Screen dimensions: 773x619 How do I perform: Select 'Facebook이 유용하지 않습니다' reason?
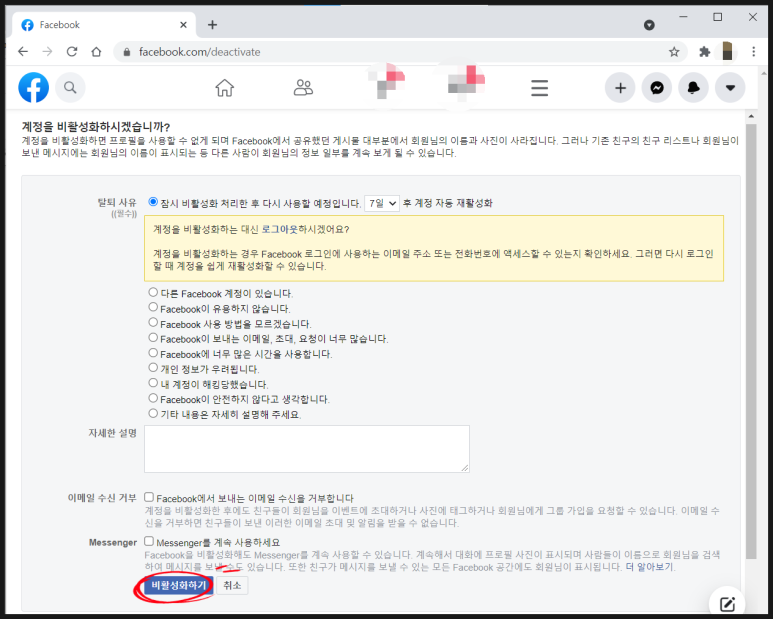(x=153, y=308)
